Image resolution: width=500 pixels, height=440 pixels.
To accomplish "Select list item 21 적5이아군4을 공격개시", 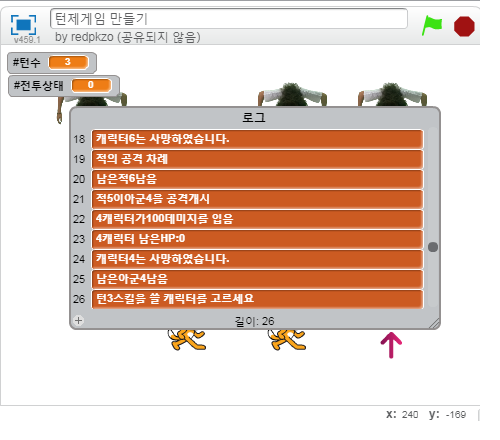I will point(257,199).
